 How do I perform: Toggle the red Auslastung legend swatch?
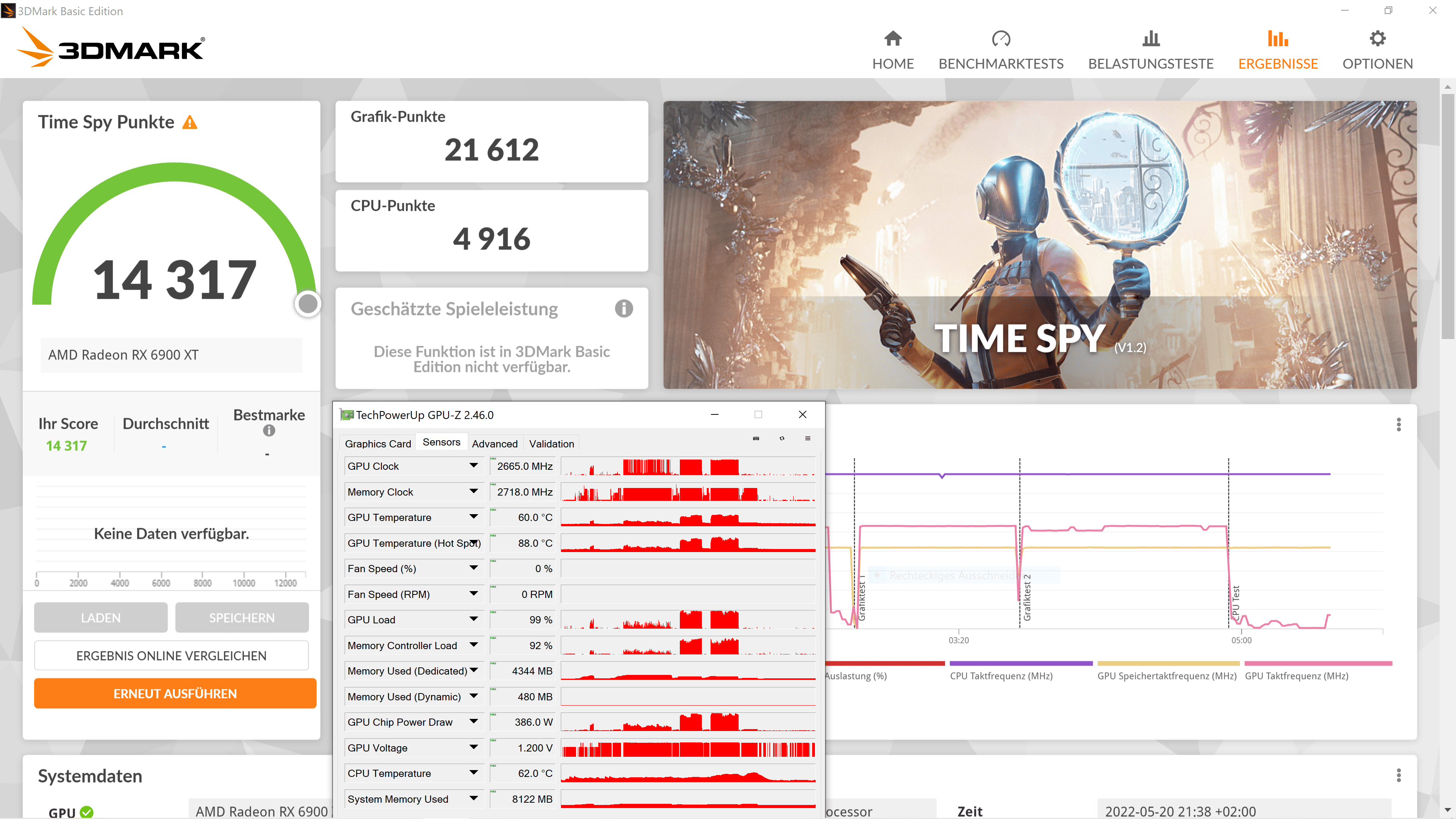coord(885,664)
